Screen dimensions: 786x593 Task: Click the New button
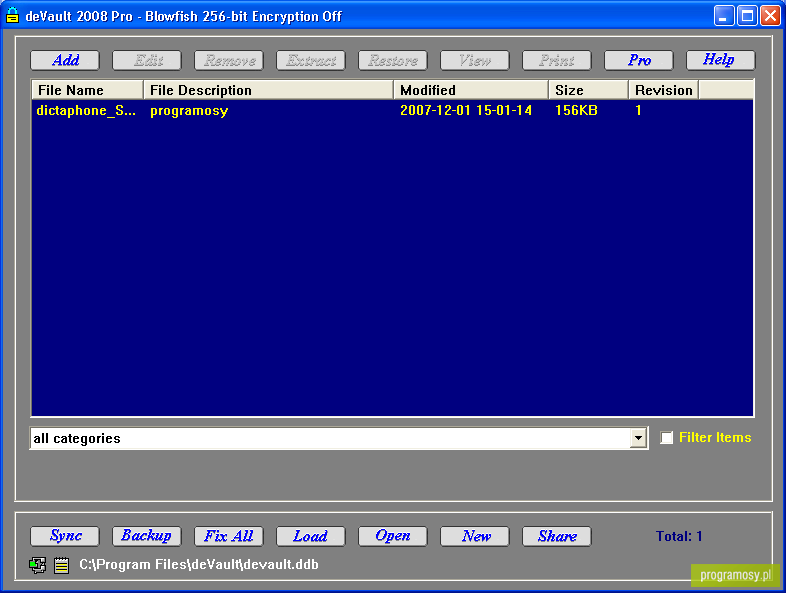click(x=475, y=536)
